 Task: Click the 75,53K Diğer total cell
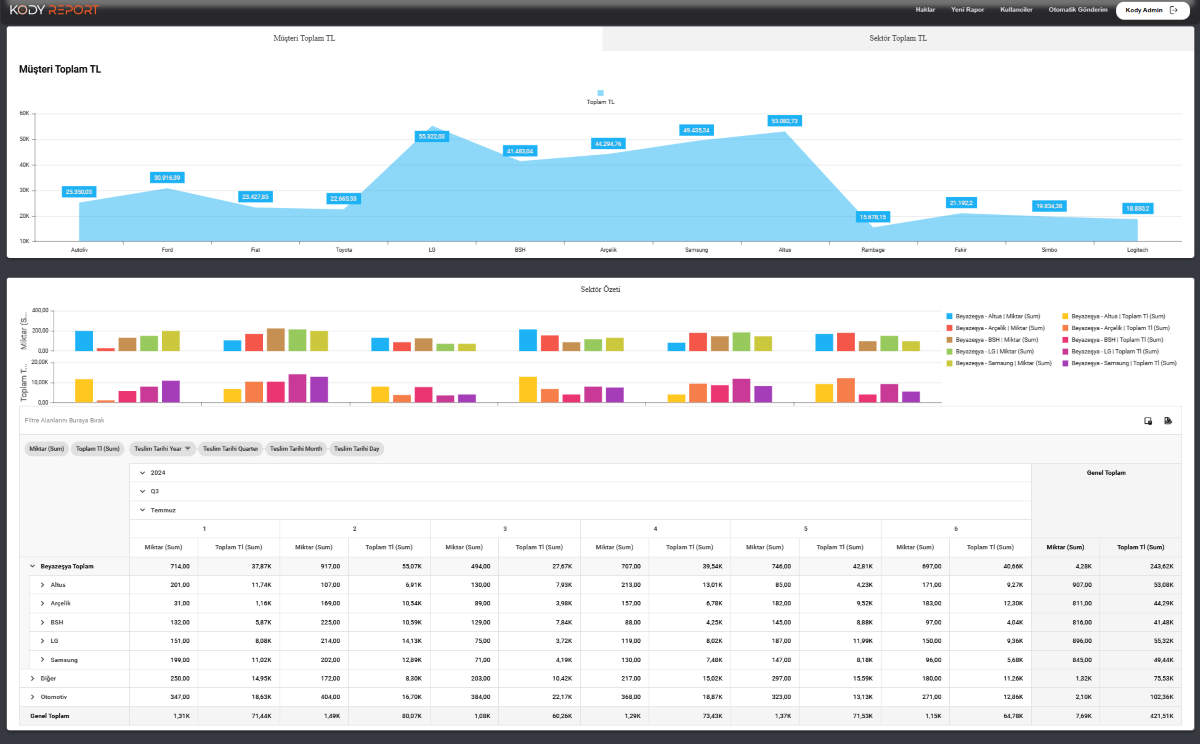(1140, 678)
